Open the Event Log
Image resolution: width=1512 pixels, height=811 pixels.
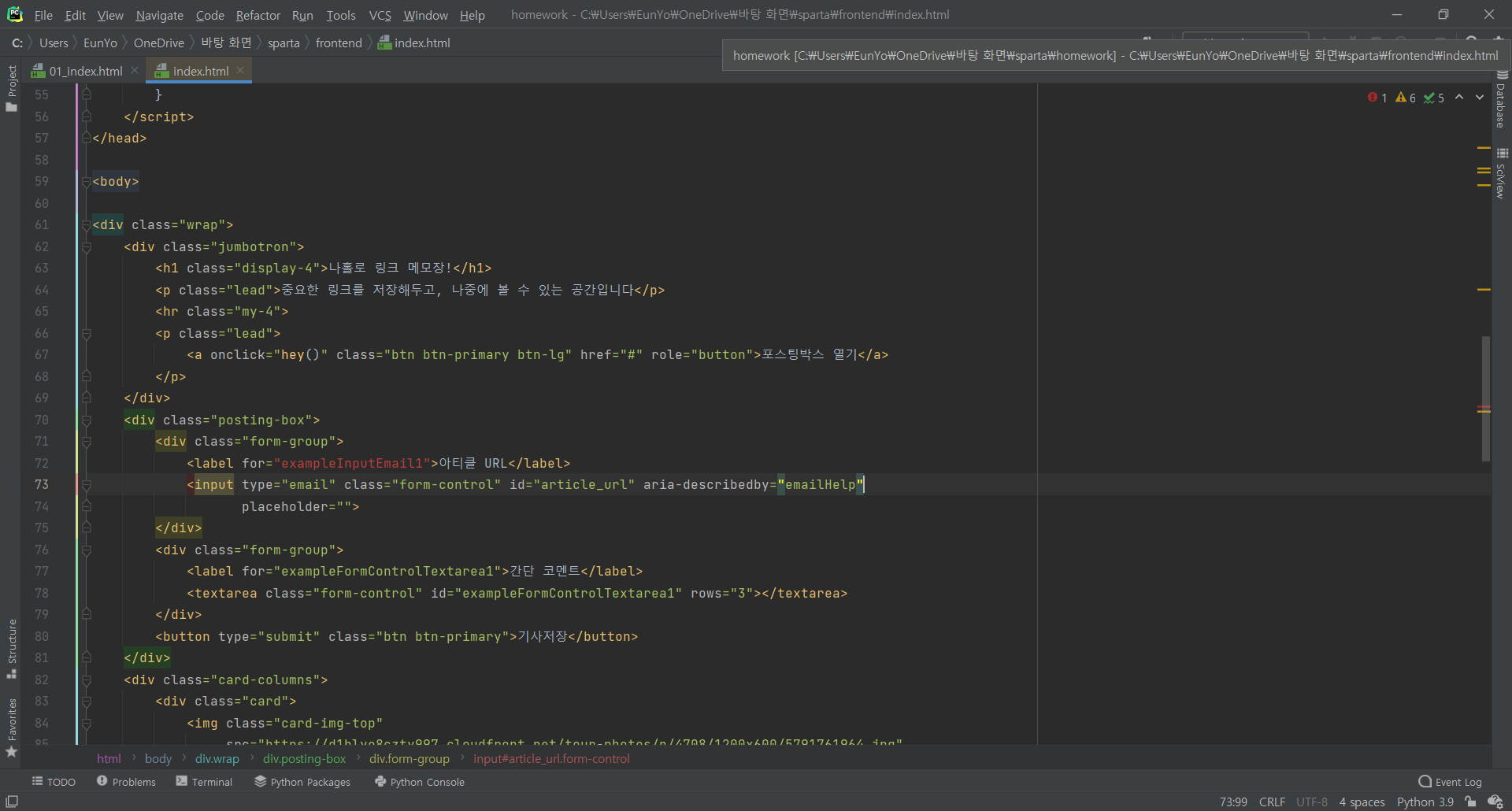coord(1450,782)
